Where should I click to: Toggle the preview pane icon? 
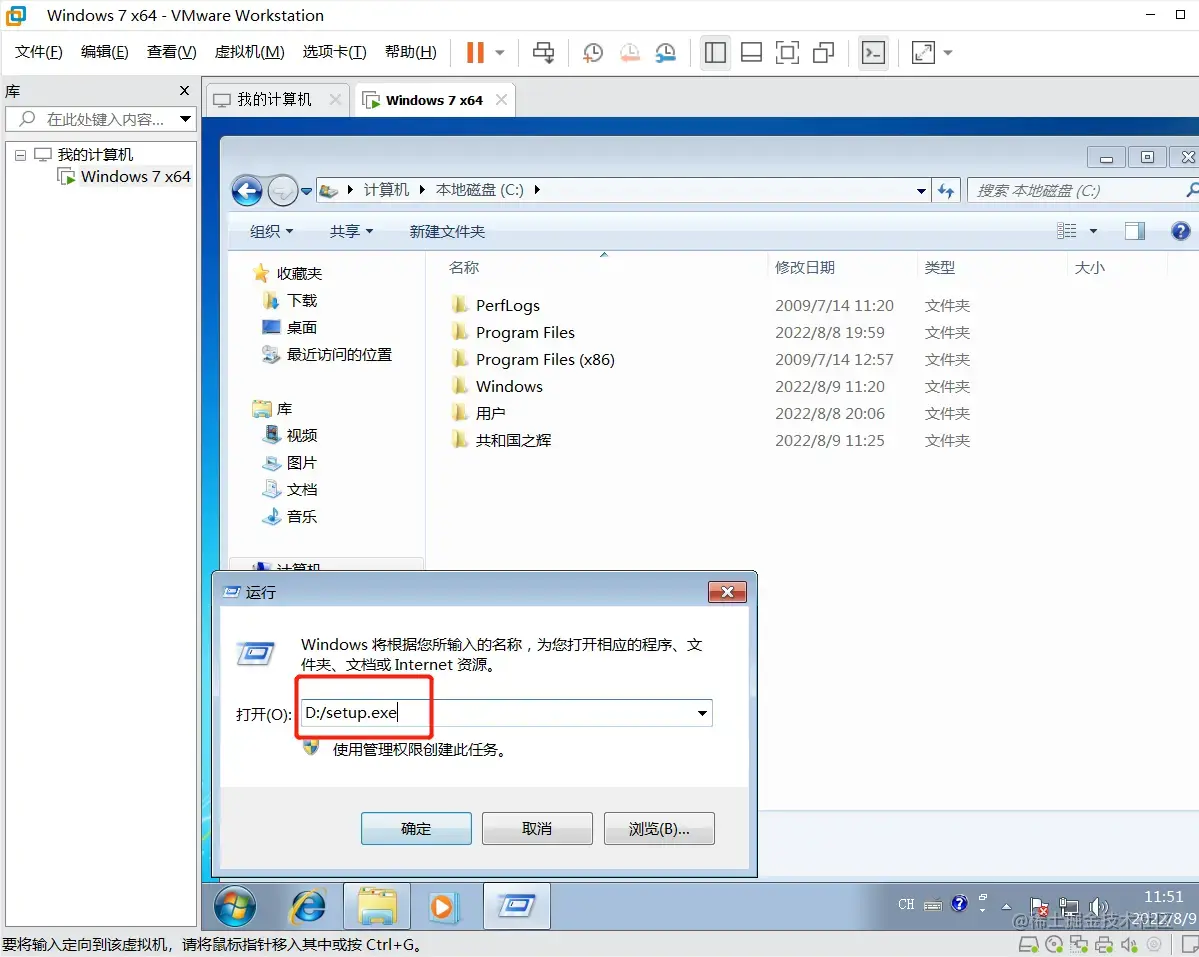[1135, 231]
